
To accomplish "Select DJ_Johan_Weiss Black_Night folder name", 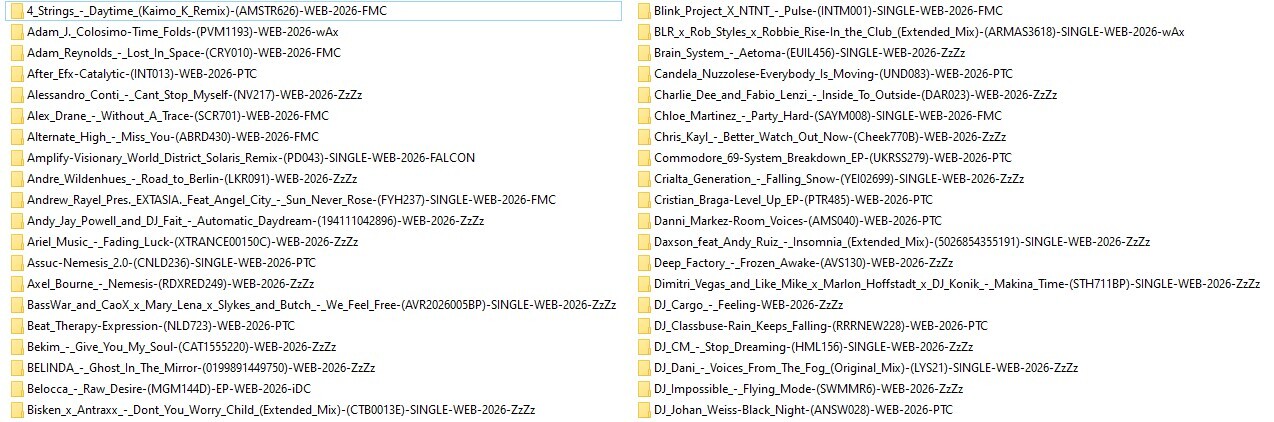I will pyautogui.click(x=803, y=410).
